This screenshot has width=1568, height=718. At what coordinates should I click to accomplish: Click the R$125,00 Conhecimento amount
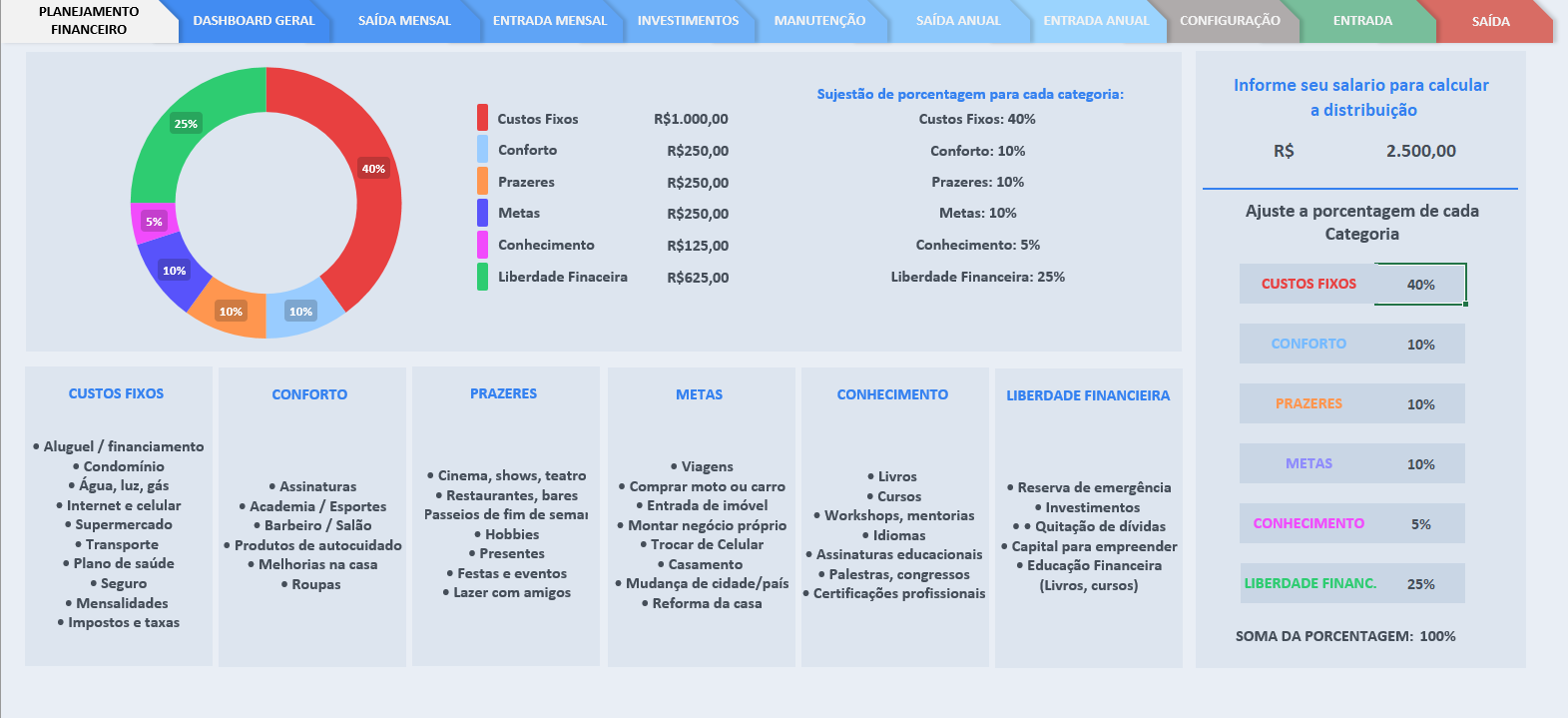(x=698, y=246)
